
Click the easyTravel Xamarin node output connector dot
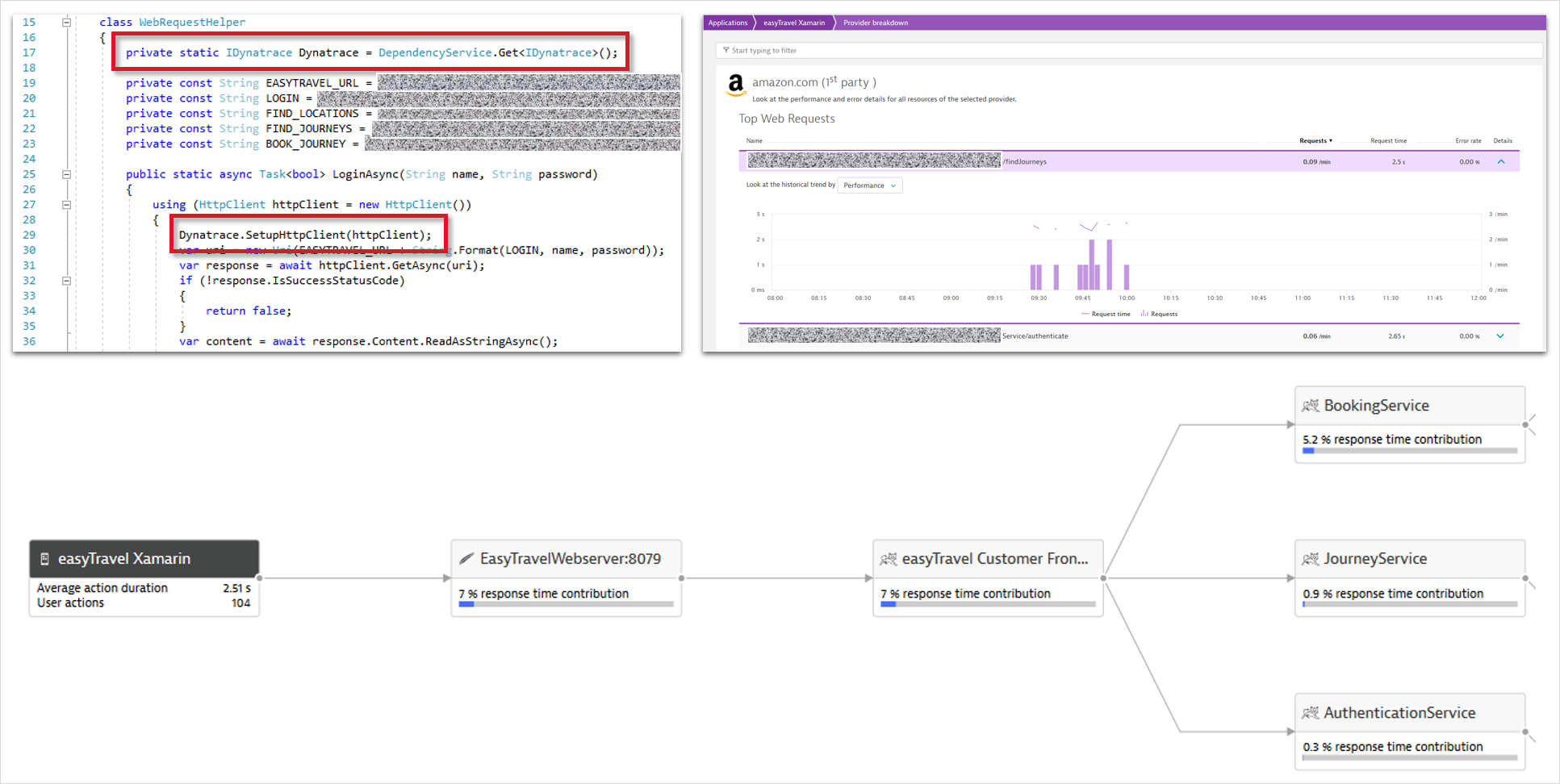click(259, 578)
